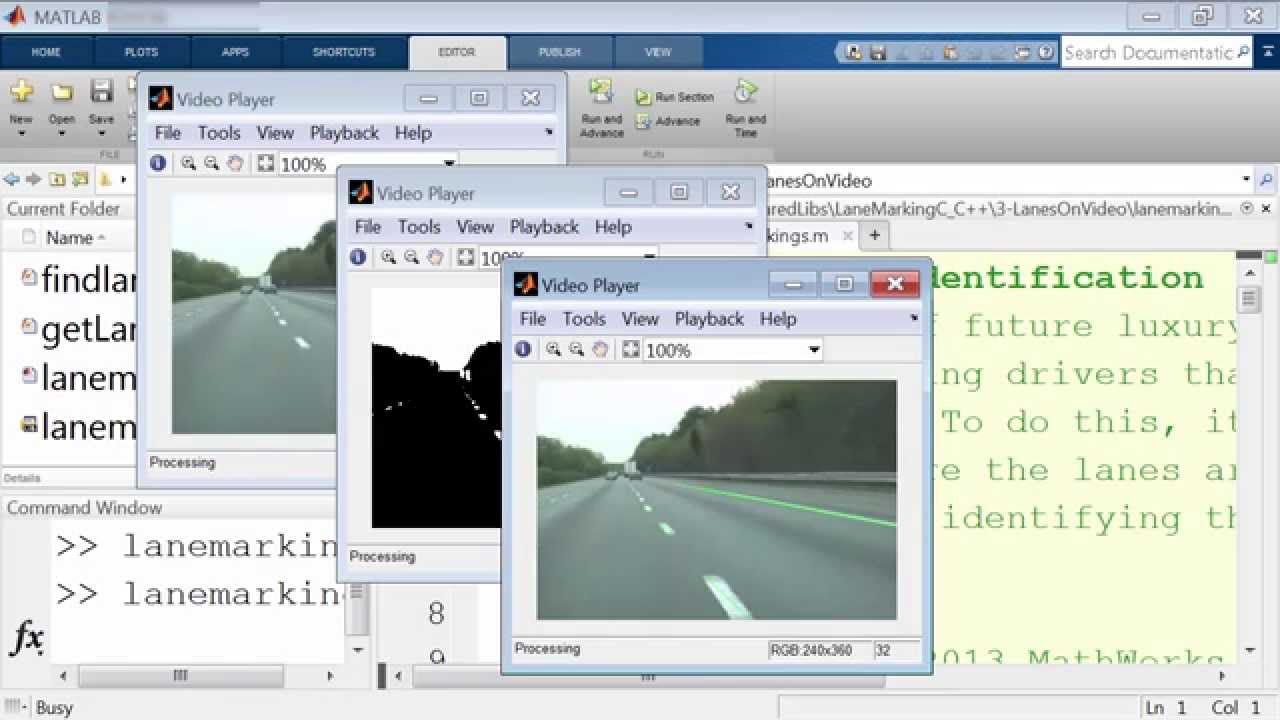The image size is (1280, 720).
Task: Click Run Section in the ribbon
Action: pyautogui.click(x=675, y=97)
